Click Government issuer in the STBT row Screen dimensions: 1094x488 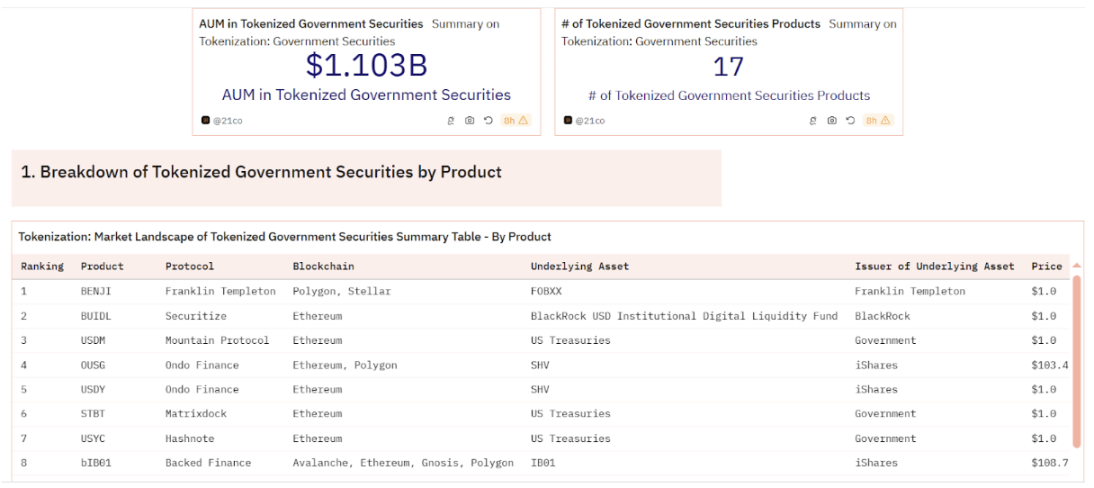click(x=885, y=413)
